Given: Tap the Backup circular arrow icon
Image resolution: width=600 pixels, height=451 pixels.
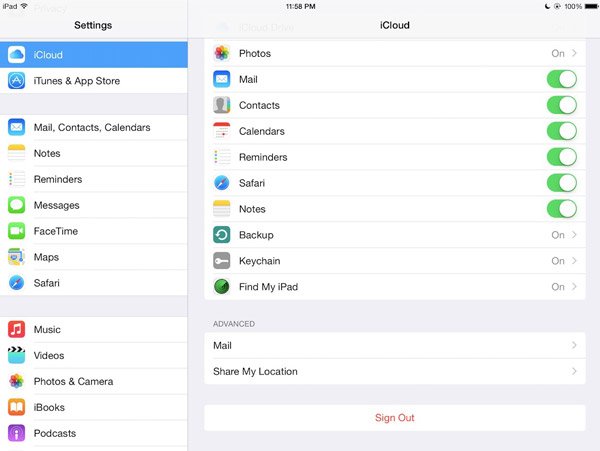Looking at the screenshot, I should point(222,235).
